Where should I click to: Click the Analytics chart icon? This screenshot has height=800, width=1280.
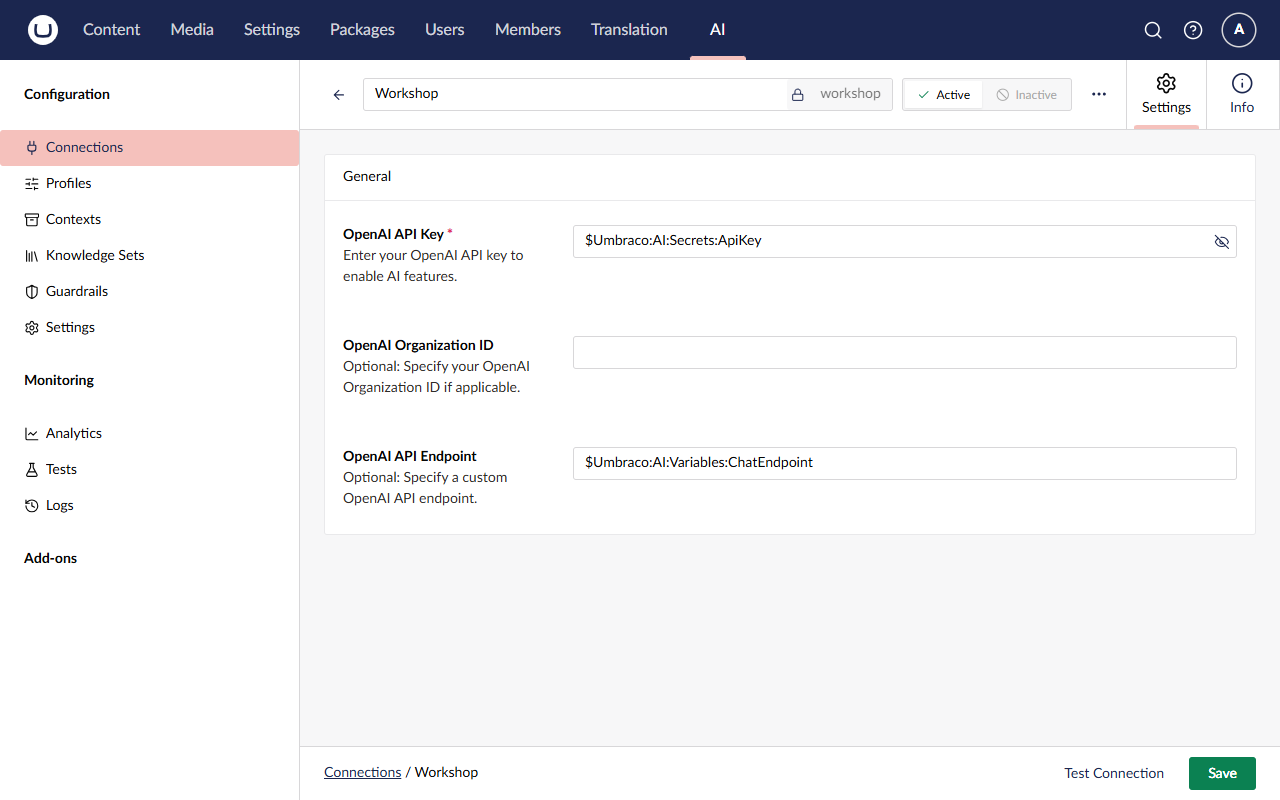32,433
